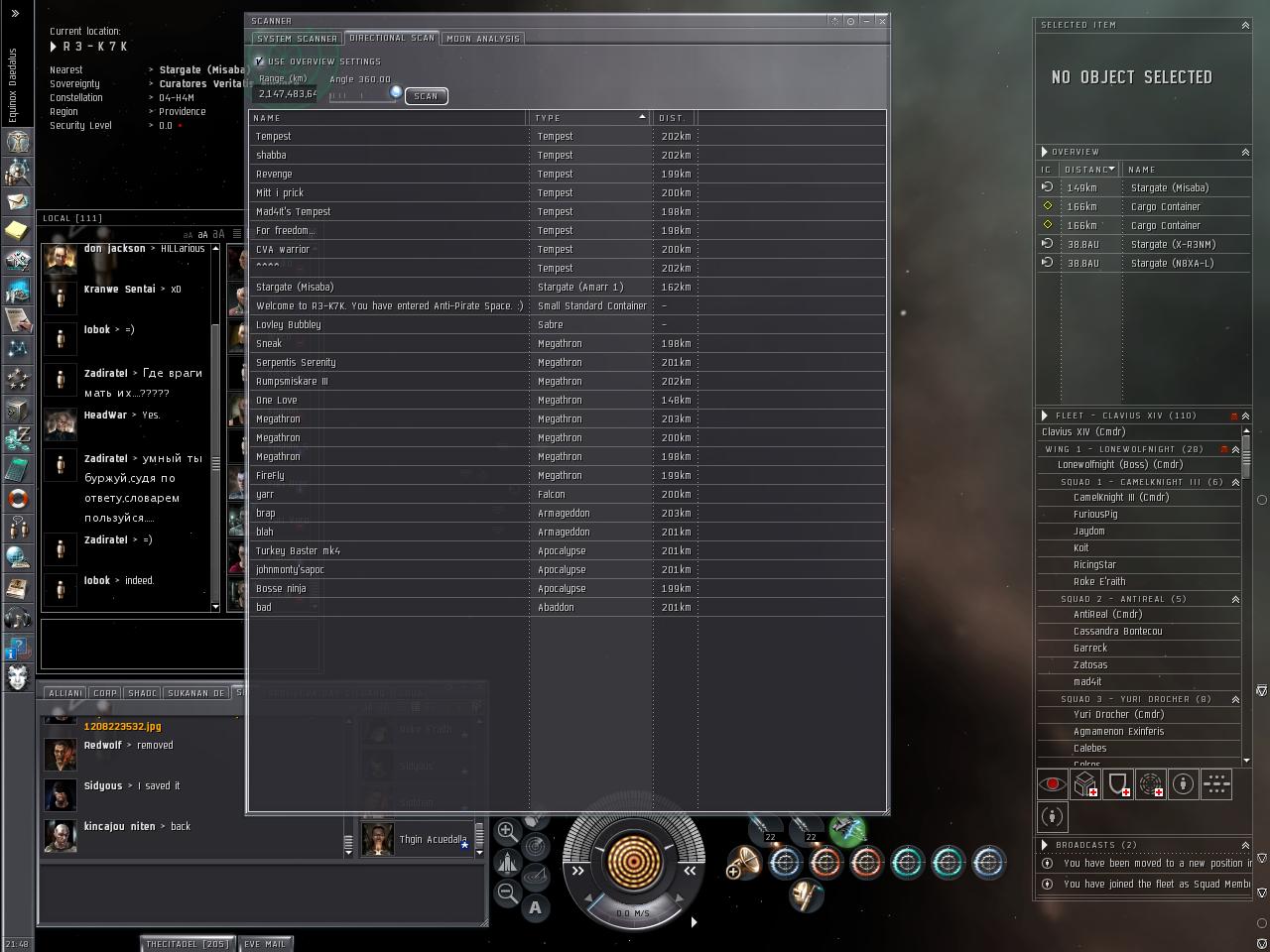Collapse the Wing 1 Lonewolfnight group

click(1235, 449)
